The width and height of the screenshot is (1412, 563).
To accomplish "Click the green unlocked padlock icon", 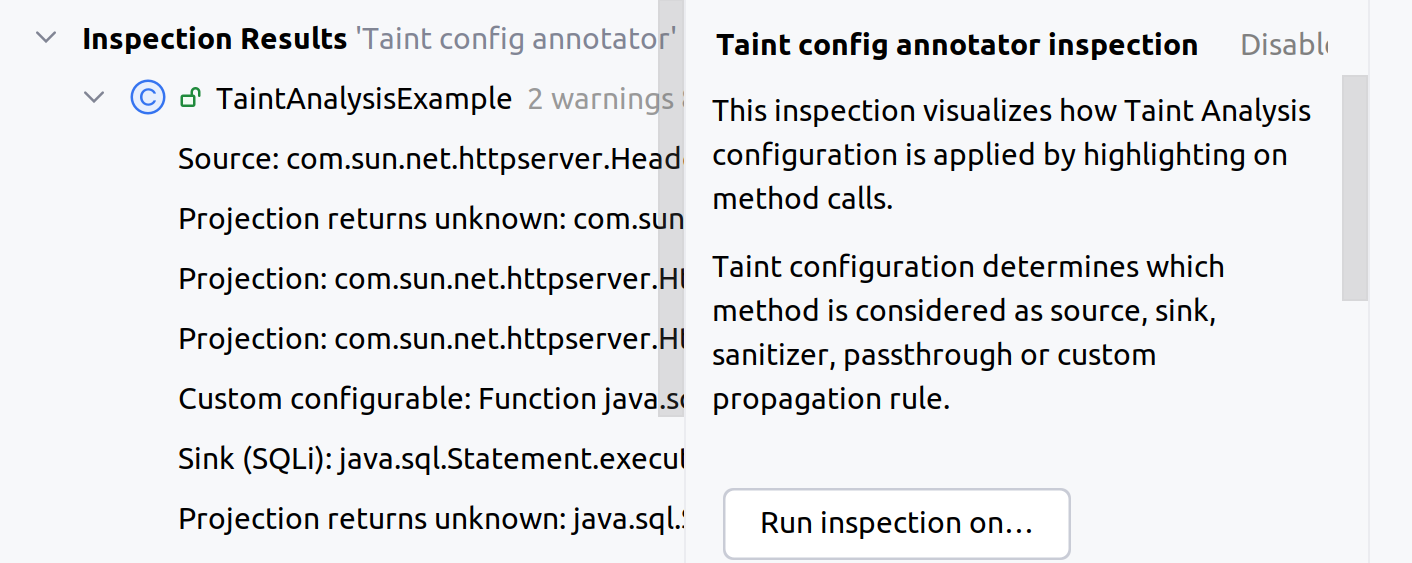I will click(188, 98).
